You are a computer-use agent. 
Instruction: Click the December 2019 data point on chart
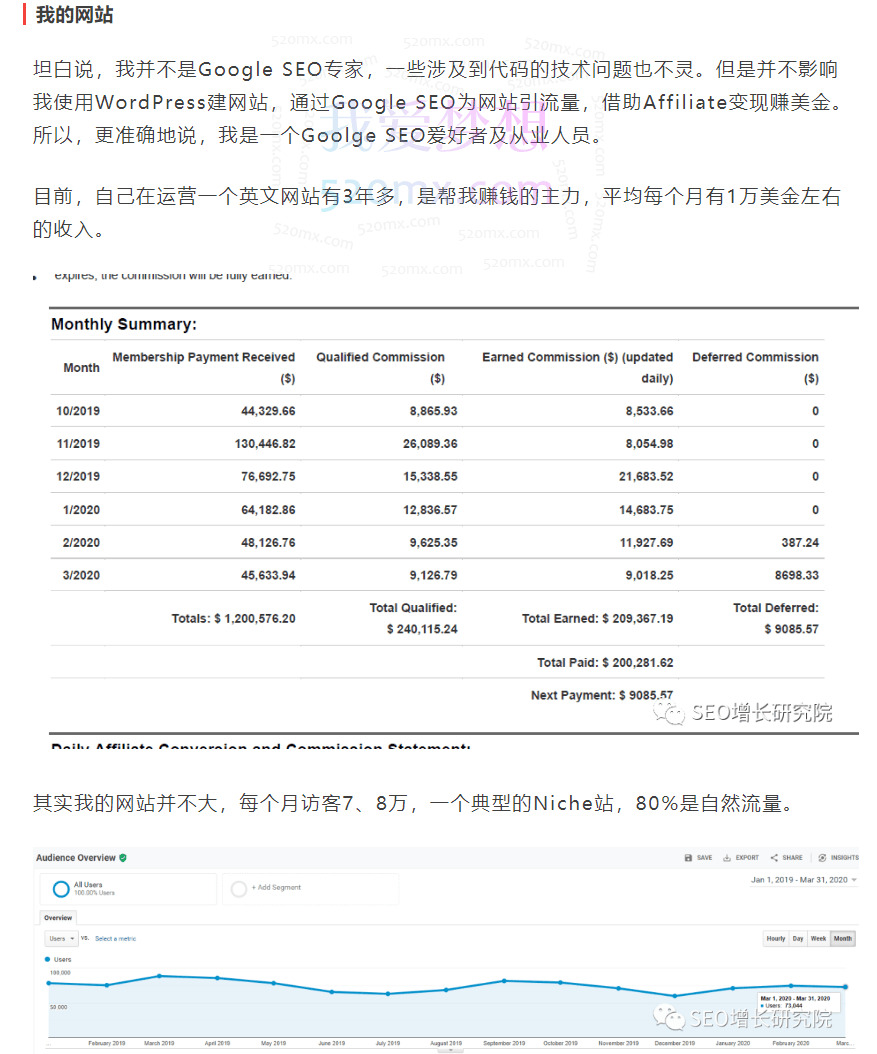(x=675, y=996)
